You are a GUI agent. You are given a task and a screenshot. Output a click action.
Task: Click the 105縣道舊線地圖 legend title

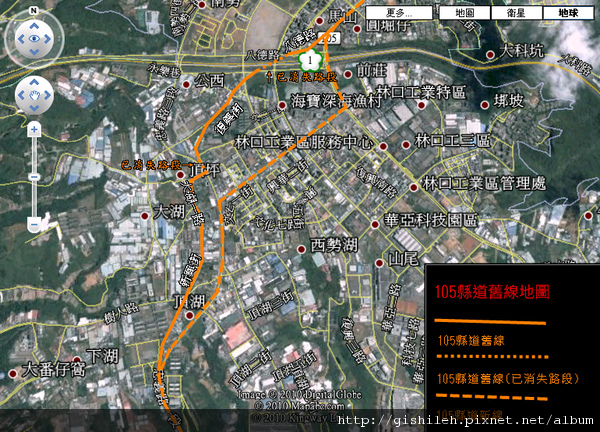click(x=492, y=292)
